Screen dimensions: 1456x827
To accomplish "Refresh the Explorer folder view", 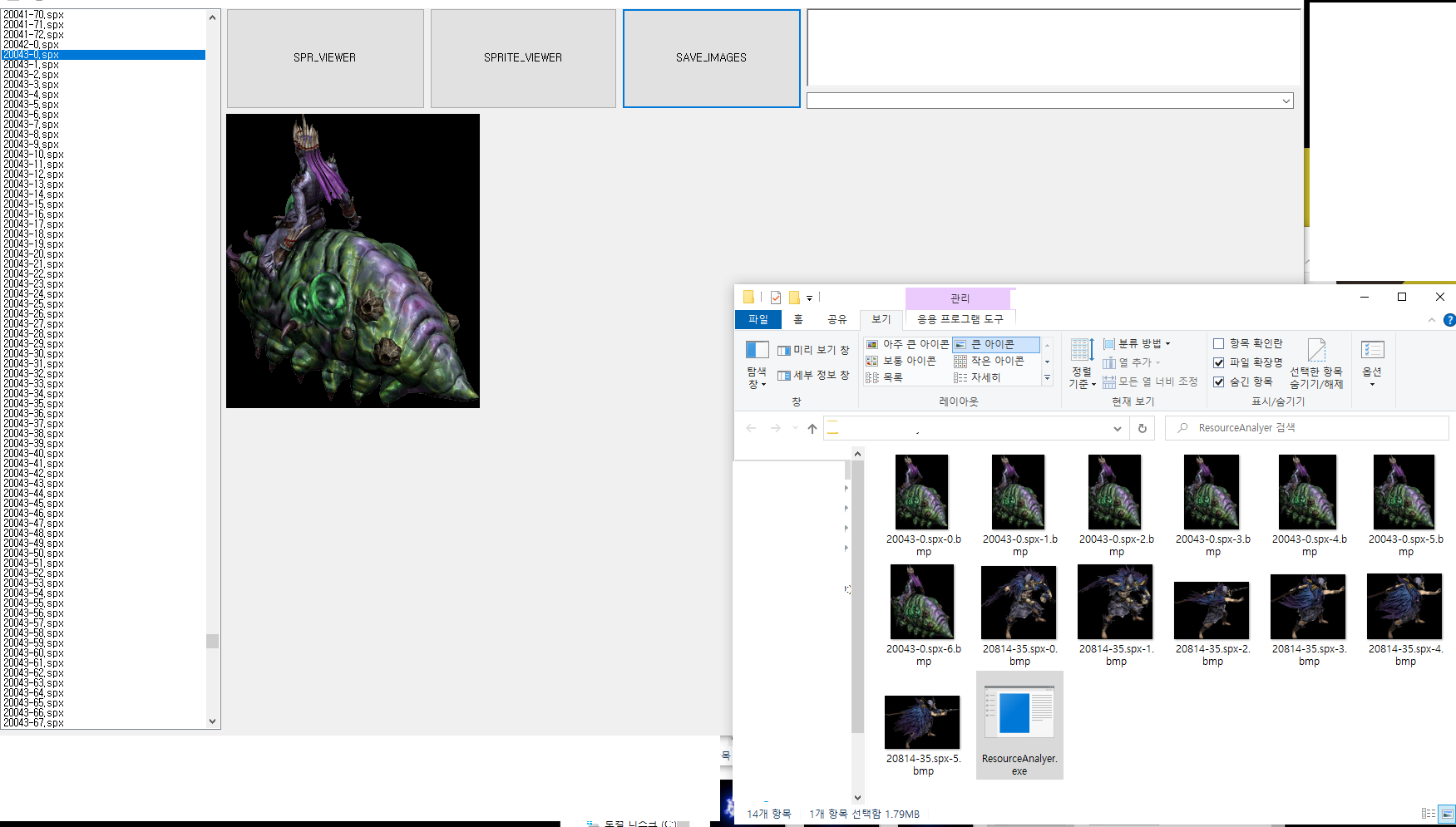I will pos(1143,428).
